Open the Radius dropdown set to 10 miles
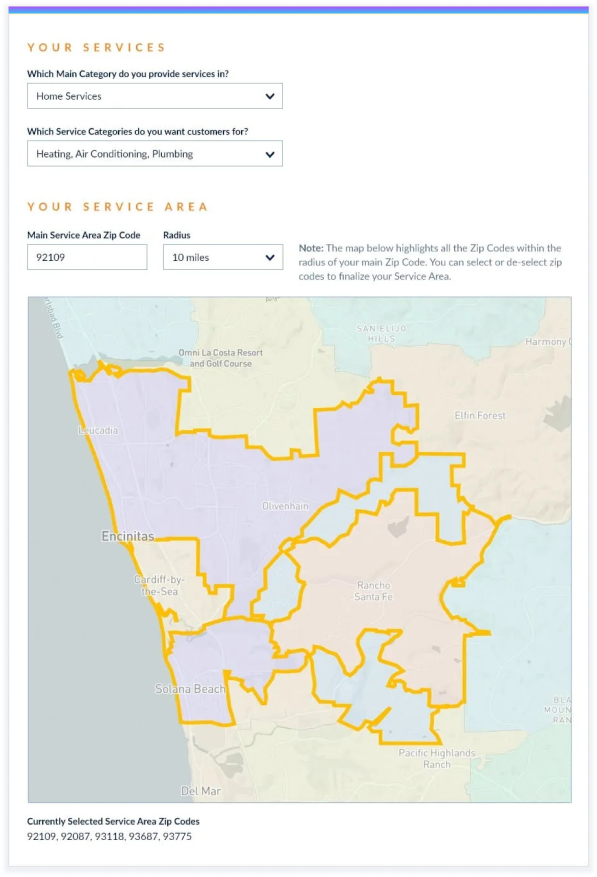Viewport: 597px width, 877px height. (223, 257)
